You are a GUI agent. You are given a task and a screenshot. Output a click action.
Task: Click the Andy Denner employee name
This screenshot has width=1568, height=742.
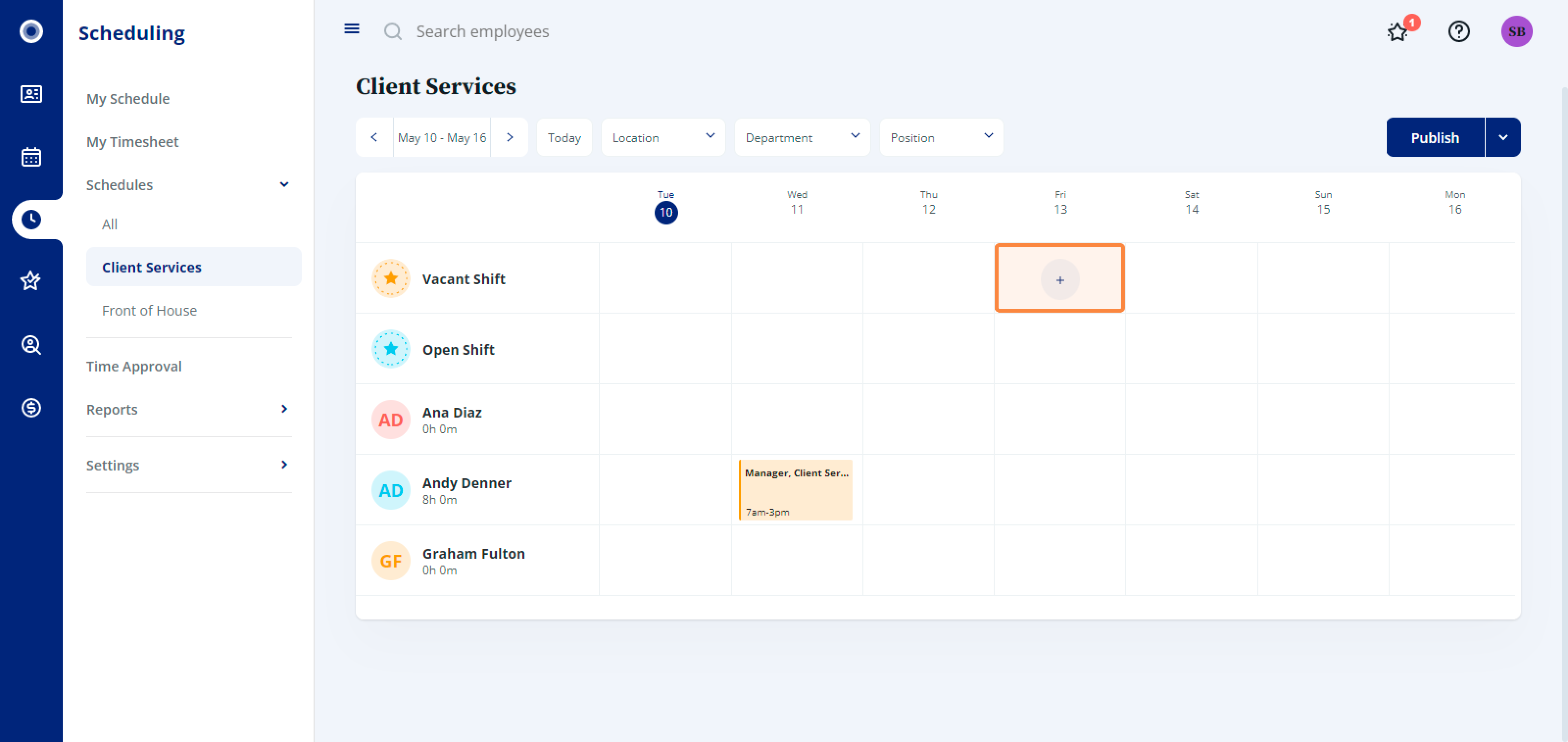[467, 483]
